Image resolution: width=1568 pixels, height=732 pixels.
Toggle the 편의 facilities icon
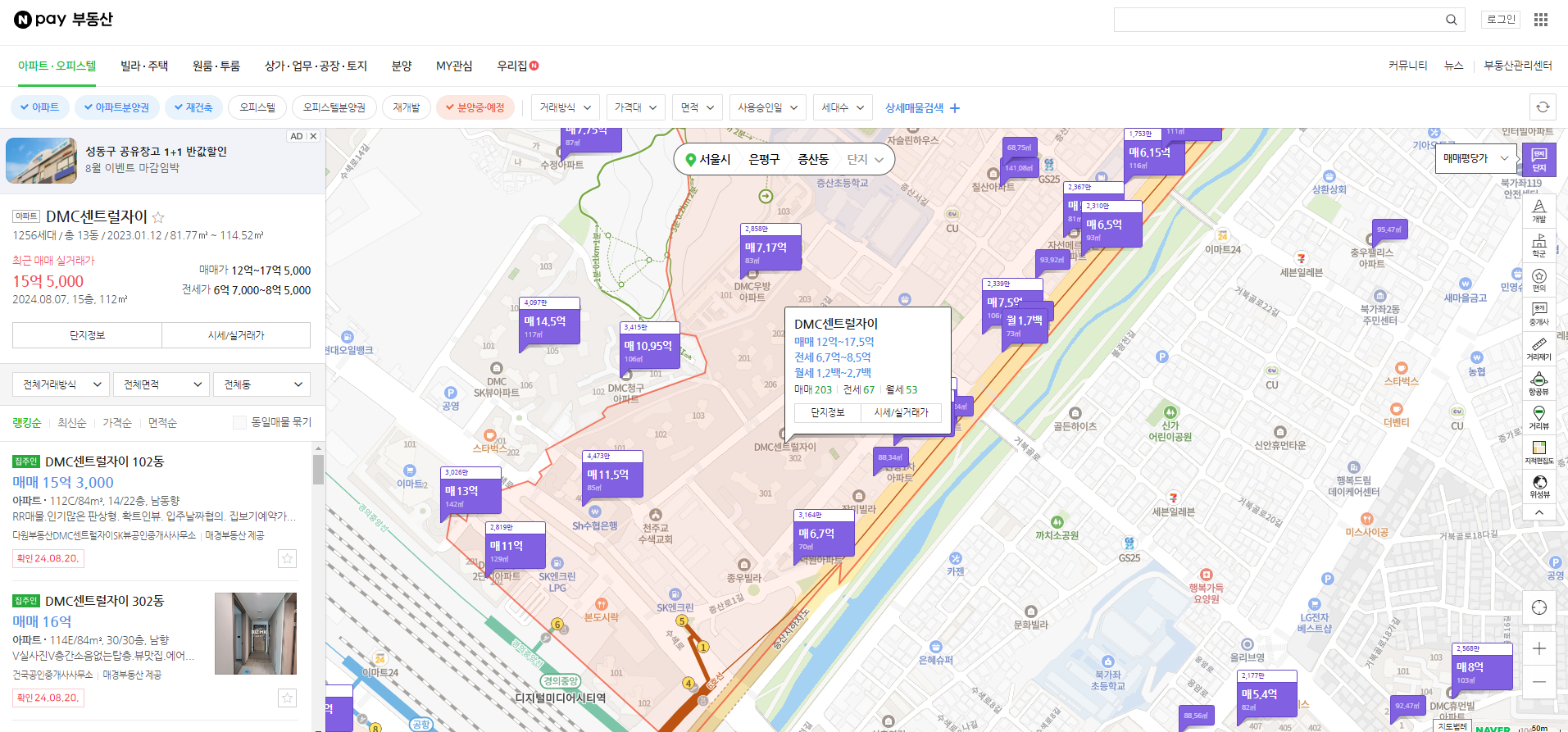[1539, 280]
